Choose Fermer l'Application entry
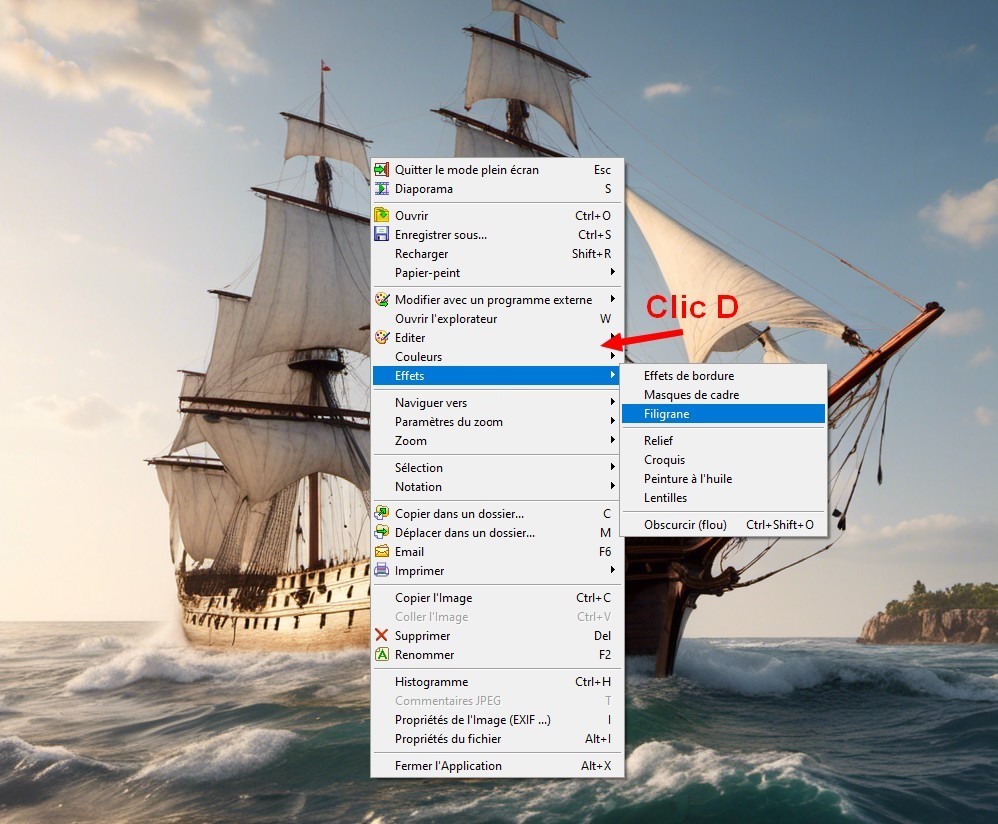The image size is (998, 824). tap(496, 765)
